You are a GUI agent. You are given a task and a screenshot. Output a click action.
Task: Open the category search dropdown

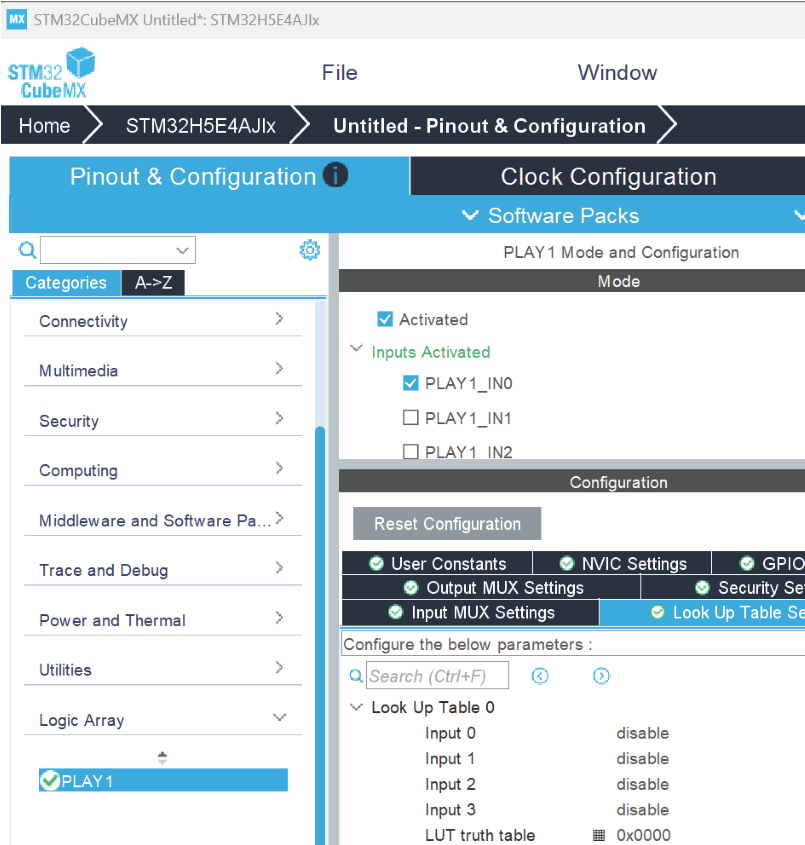coord(182,251)
